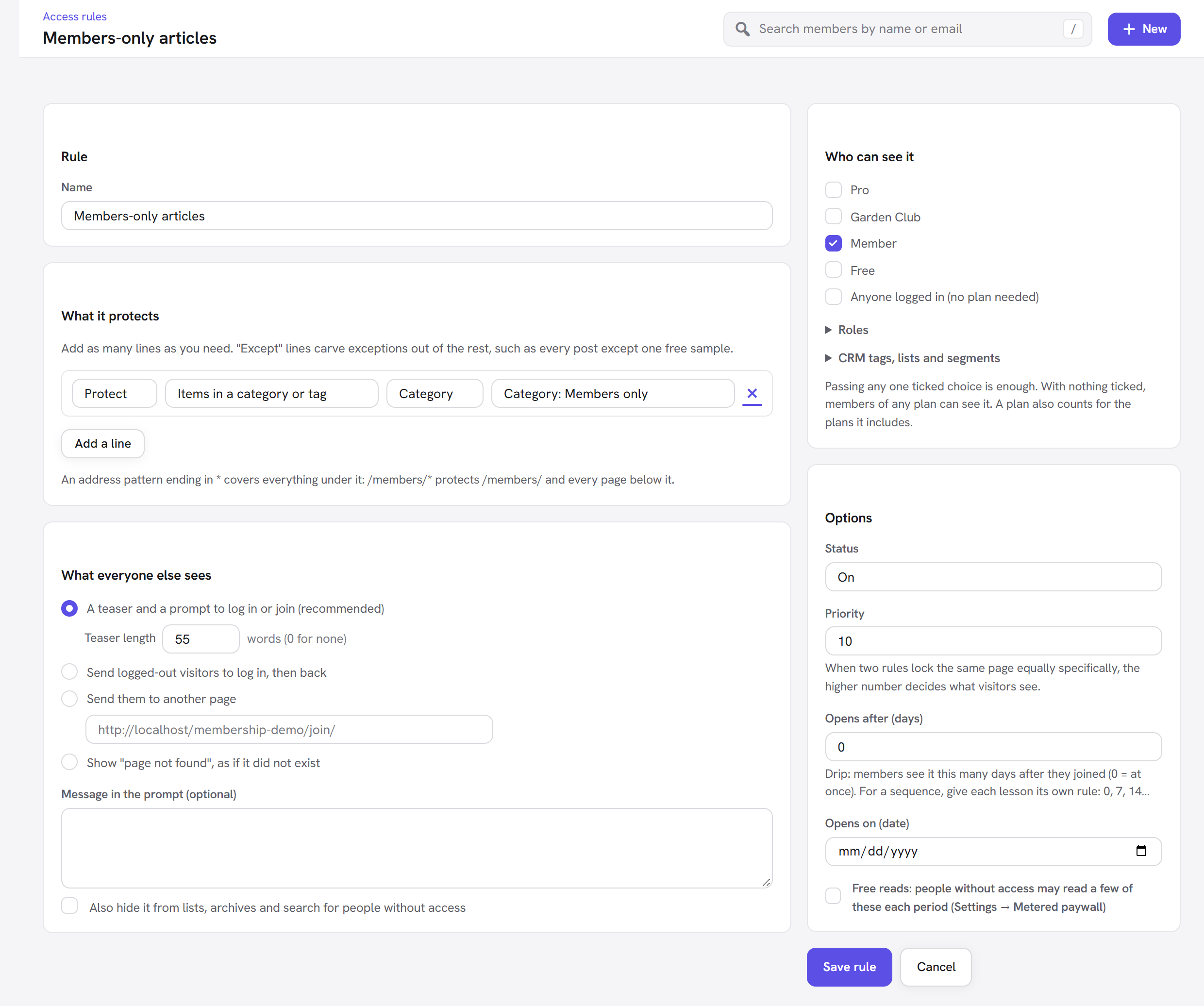This screenshot has width=1204, height=1006.
Task: Click the Message in the prompt textarea
Action: point(417,848)
